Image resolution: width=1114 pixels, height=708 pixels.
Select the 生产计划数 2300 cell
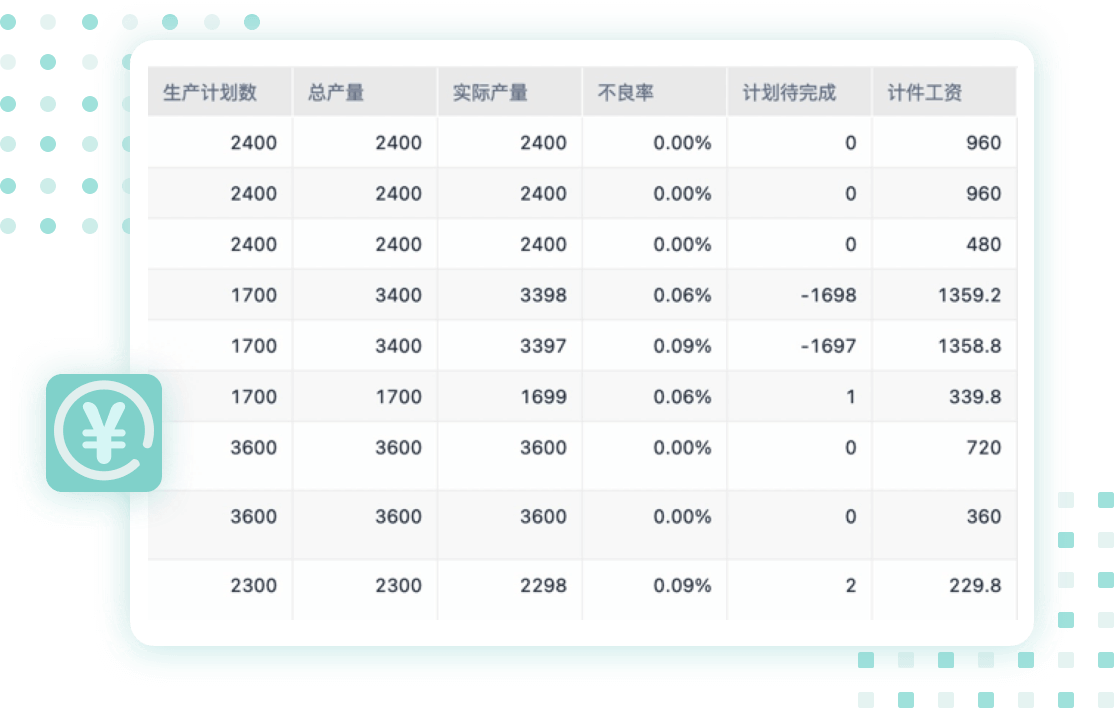(220, 589)
